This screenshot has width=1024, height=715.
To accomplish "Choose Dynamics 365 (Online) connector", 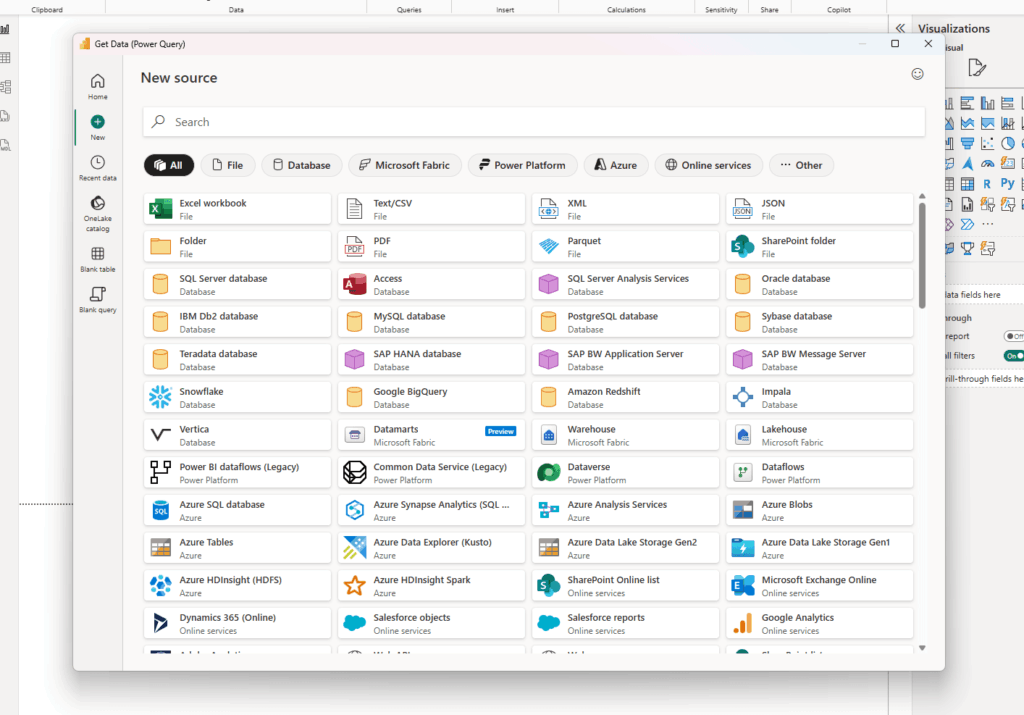I will pos(237,624).
